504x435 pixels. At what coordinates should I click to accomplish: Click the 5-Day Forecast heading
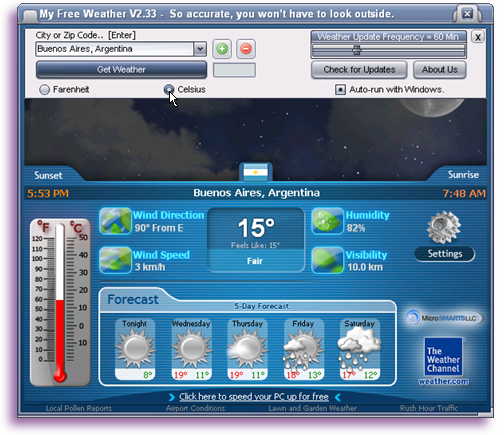point(262,306)
